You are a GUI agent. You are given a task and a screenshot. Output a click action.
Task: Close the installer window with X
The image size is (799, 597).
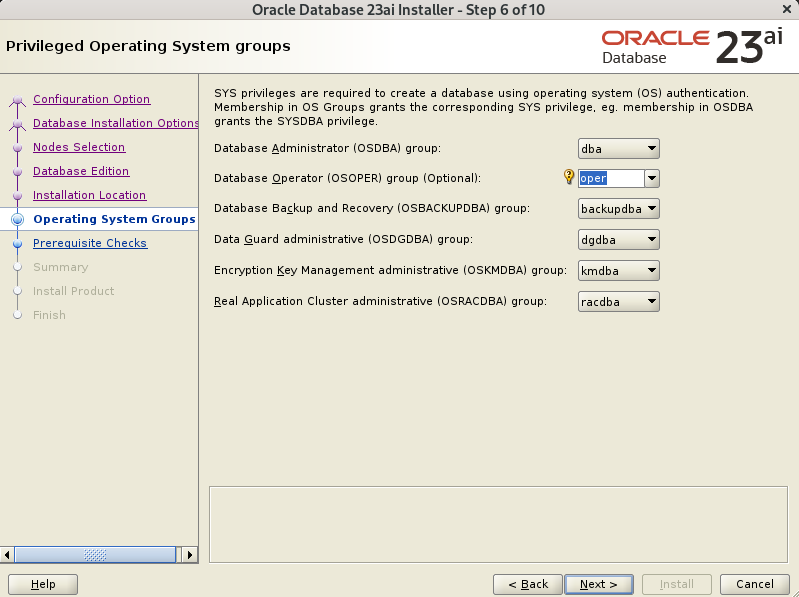coord(787,9)
